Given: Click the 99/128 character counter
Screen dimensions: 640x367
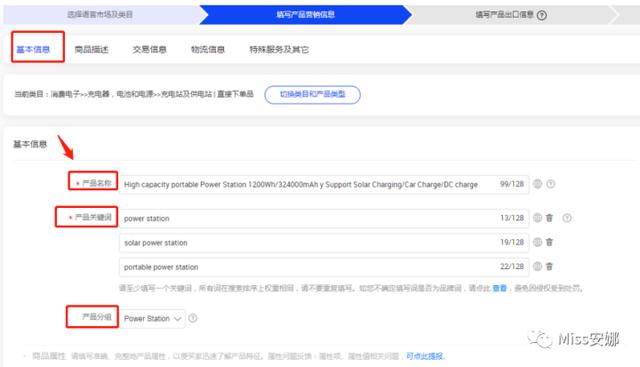Looking at the screenshot, I should click(x=512, y=184).
